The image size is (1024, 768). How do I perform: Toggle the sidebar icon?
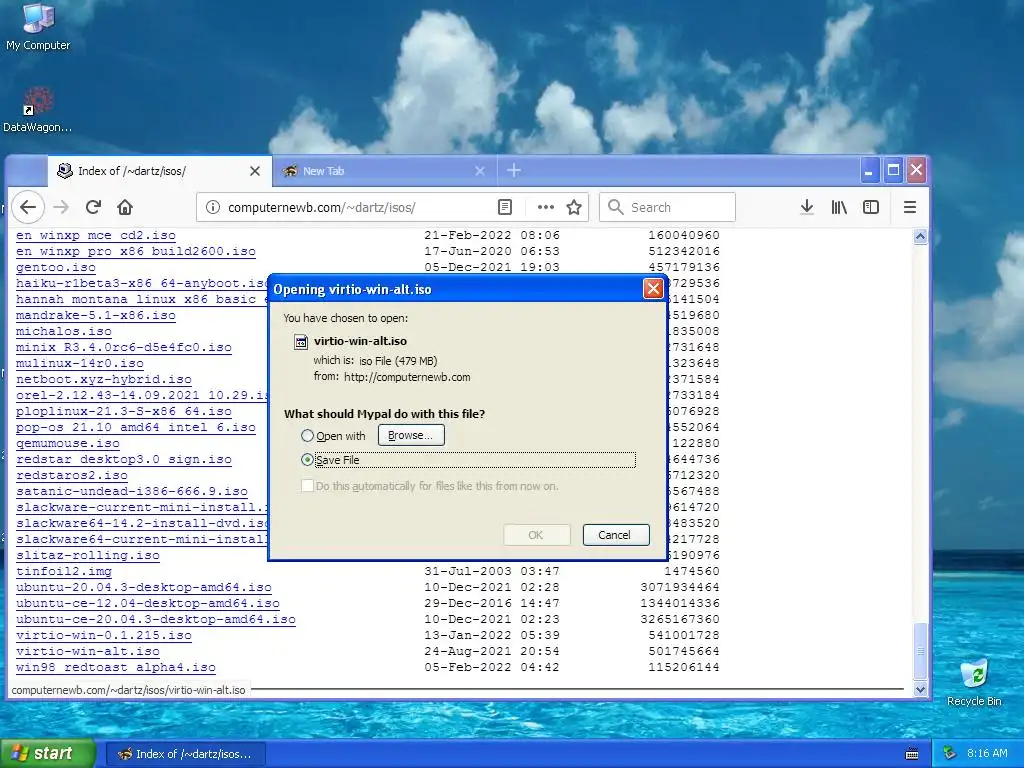pos(871,208)
